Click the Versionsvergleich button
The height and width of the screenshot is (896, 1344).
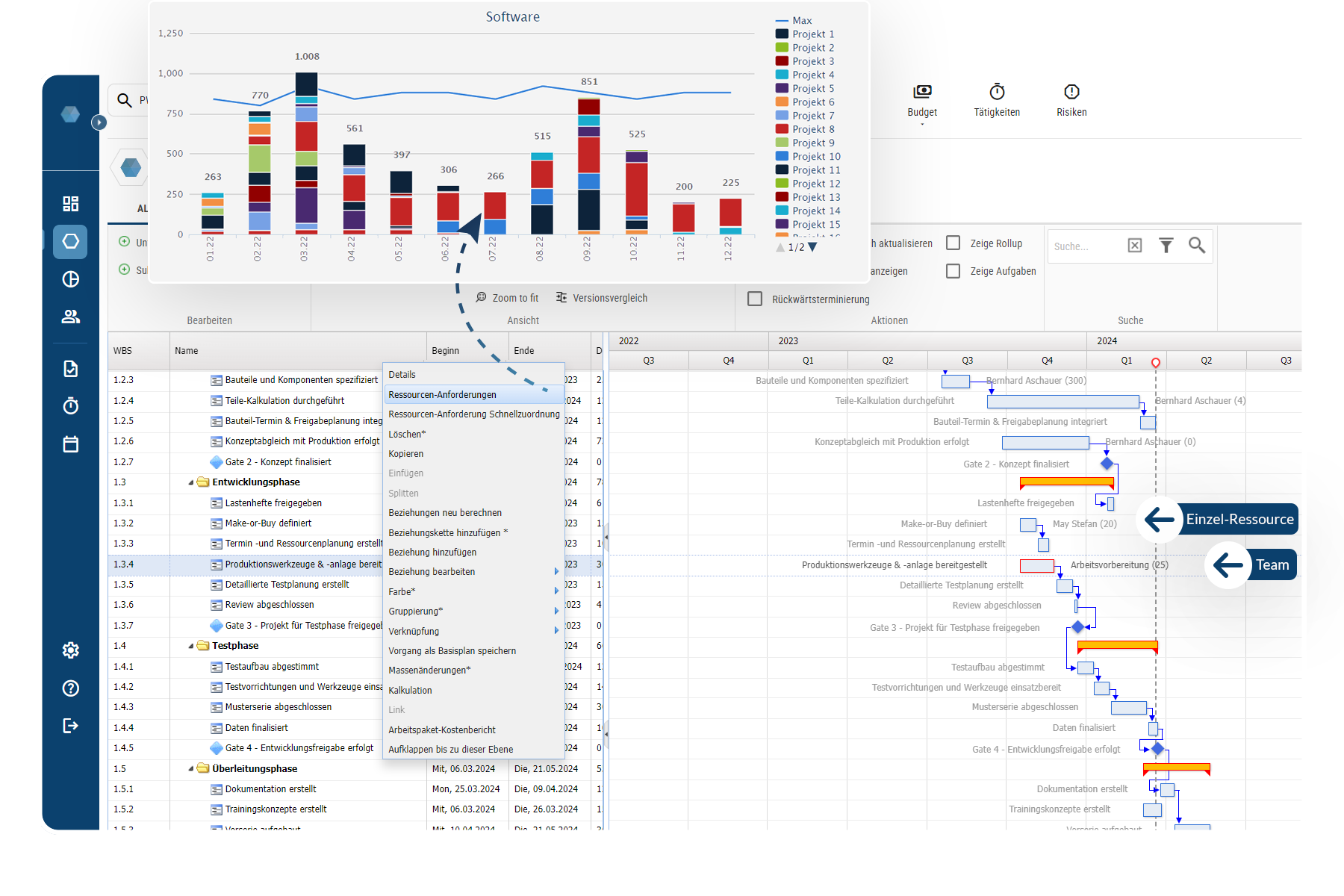[602, 298]
